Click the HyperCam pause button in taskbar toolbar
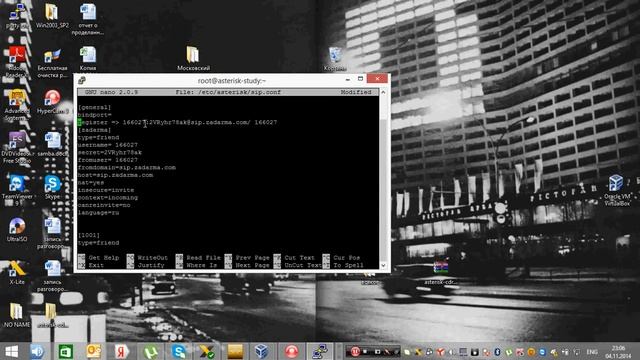The image size is (640, 360). click(355, 351)
